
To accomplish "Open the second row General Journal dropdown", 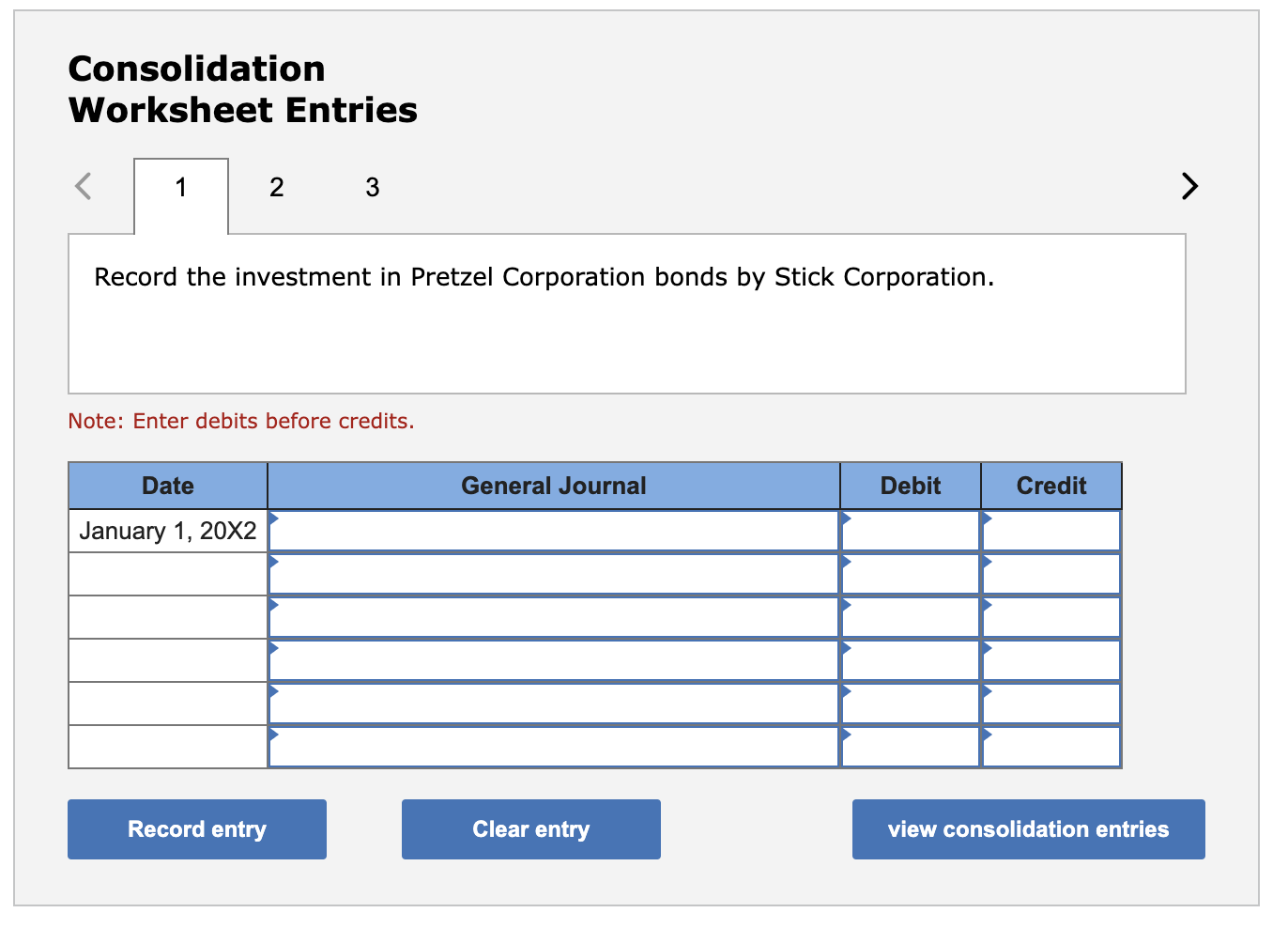I will tap(554, 573).
